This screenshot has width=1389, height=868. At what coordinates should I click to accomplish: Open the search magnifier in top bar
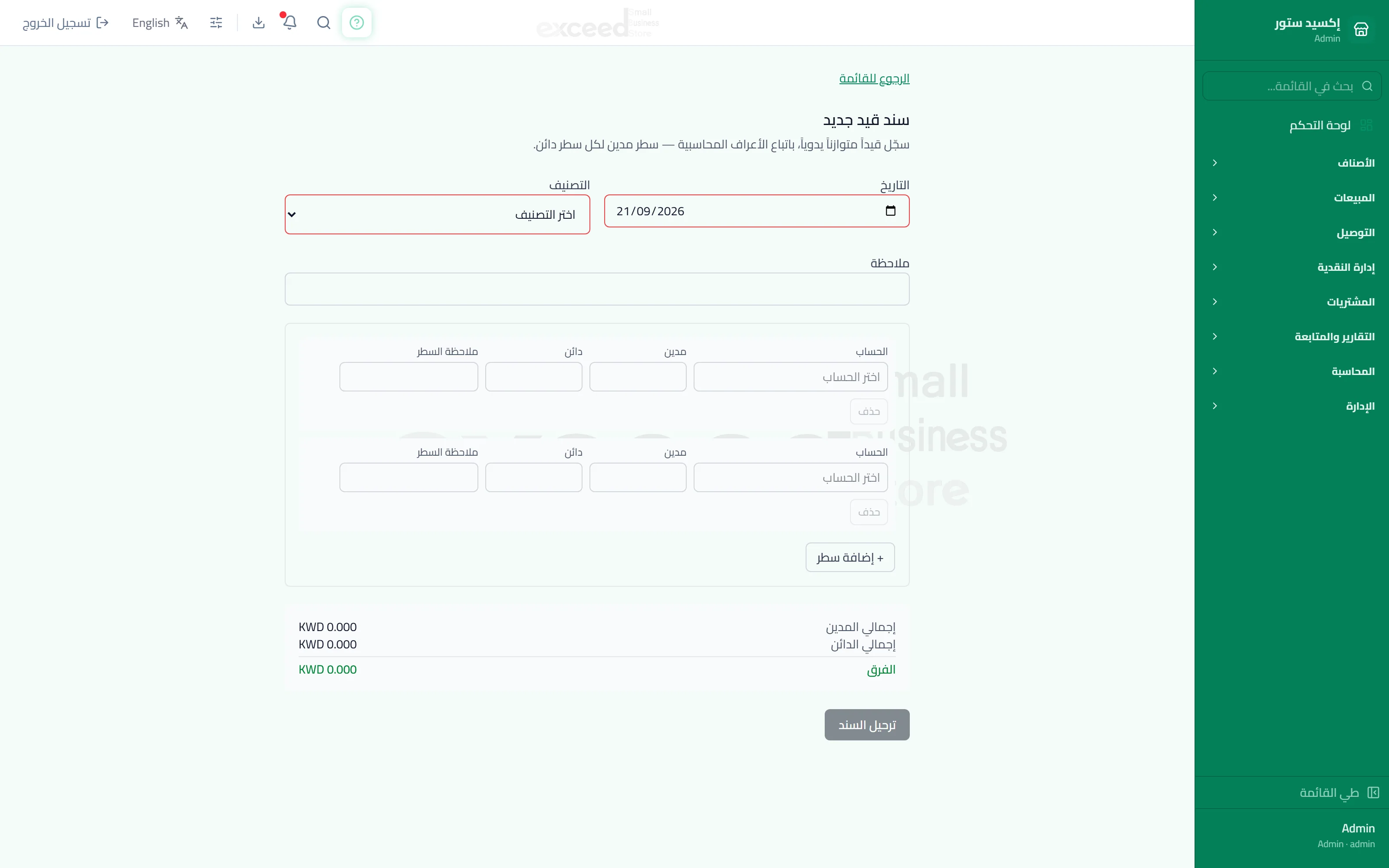click(x=324, y=23)
